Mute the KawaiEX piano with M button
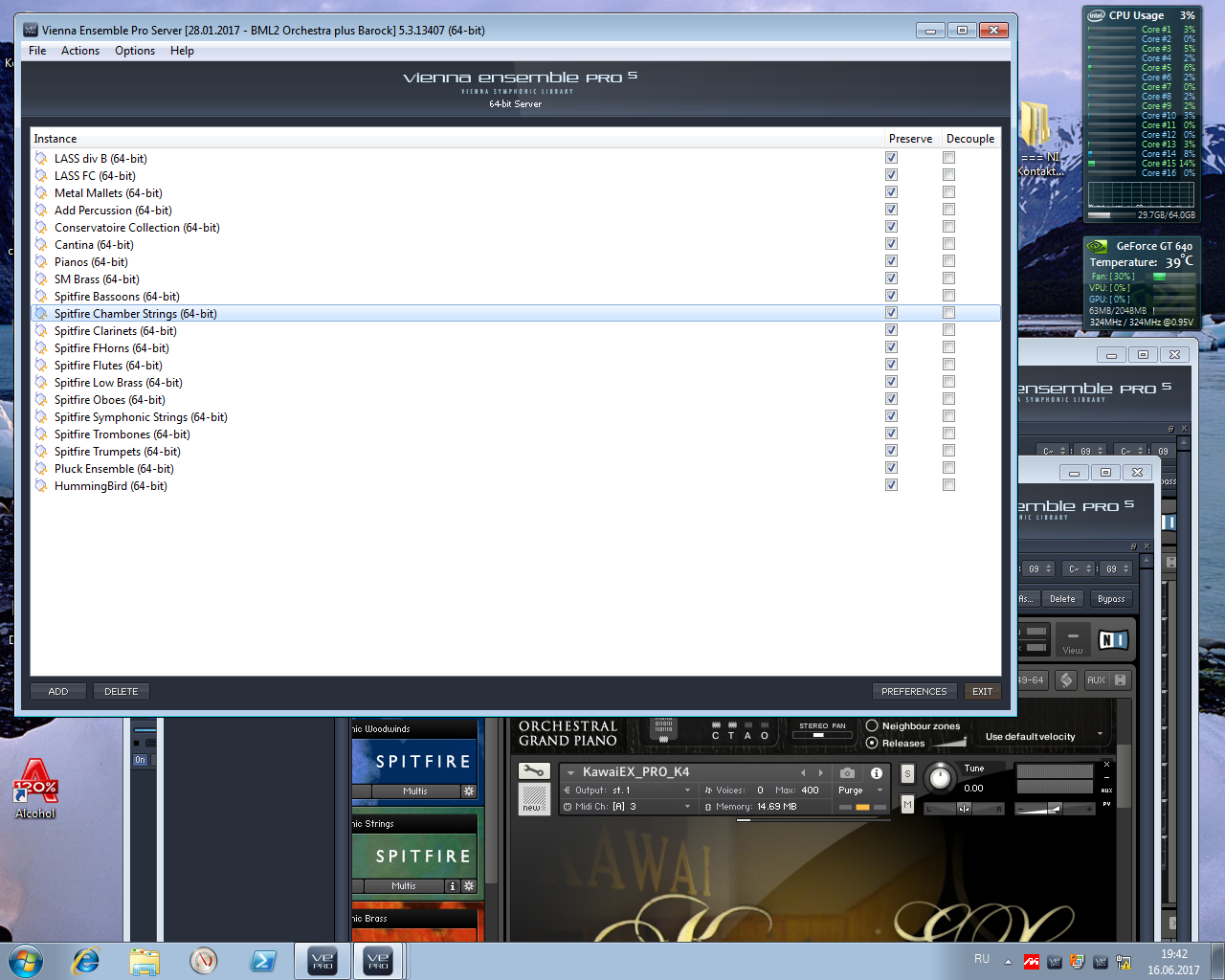Screen dimensions: 1225x980 907,805
